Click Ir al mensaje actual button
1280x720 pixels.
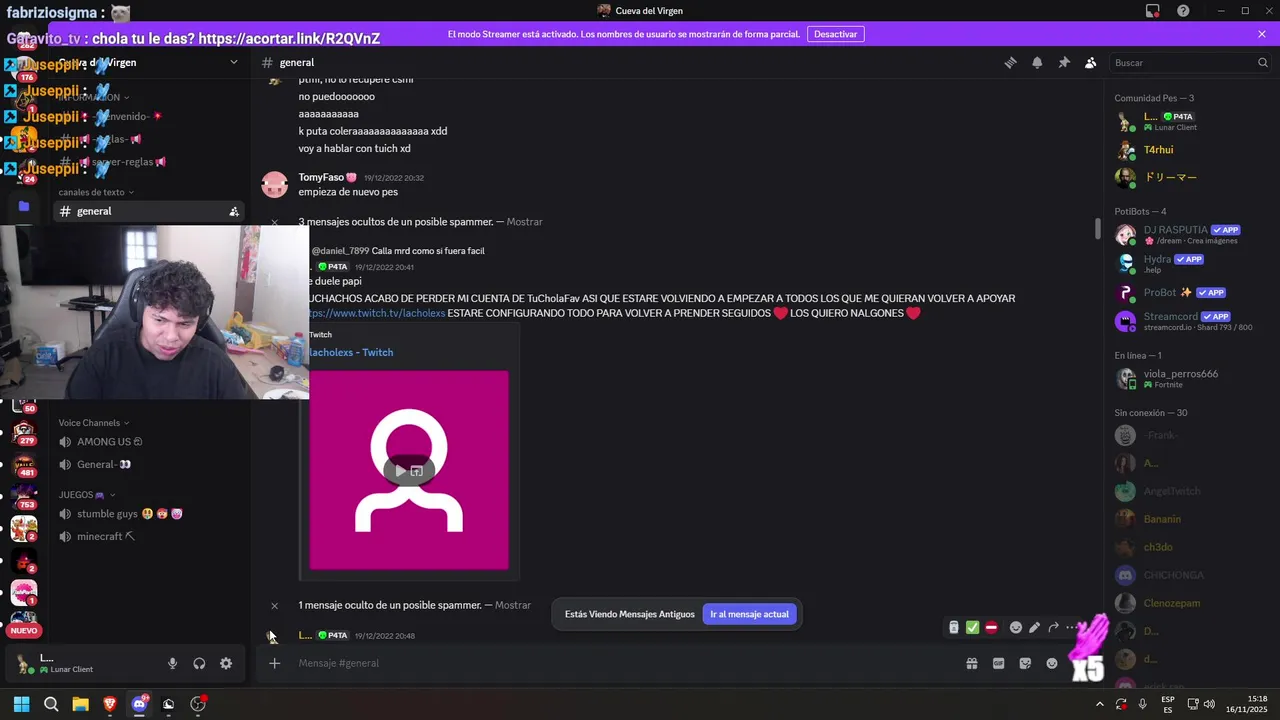749,614
